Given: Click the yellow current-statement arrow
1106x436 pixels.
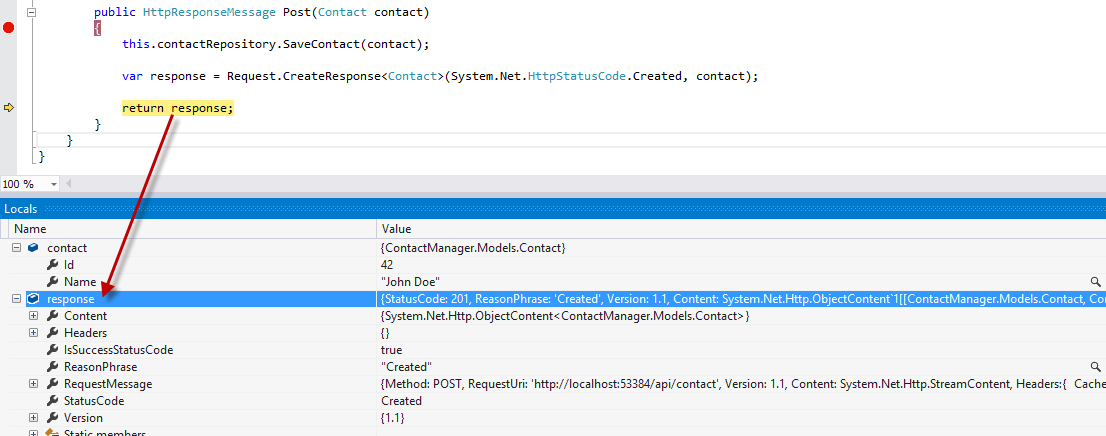Looking at the screenshot, I should (x=9, y=108).
